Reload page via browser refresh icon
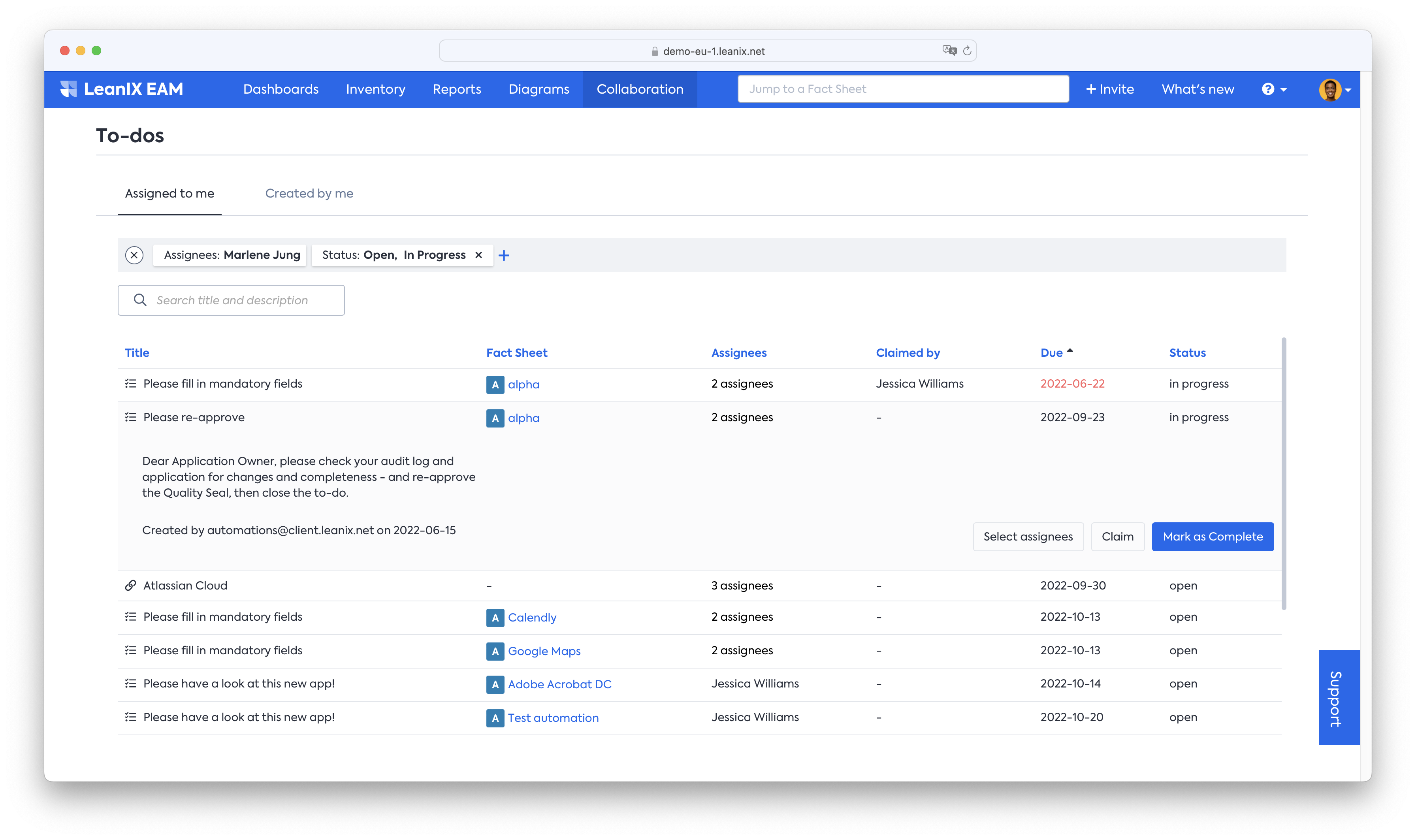1416x840 pixels. click(967, 51)
